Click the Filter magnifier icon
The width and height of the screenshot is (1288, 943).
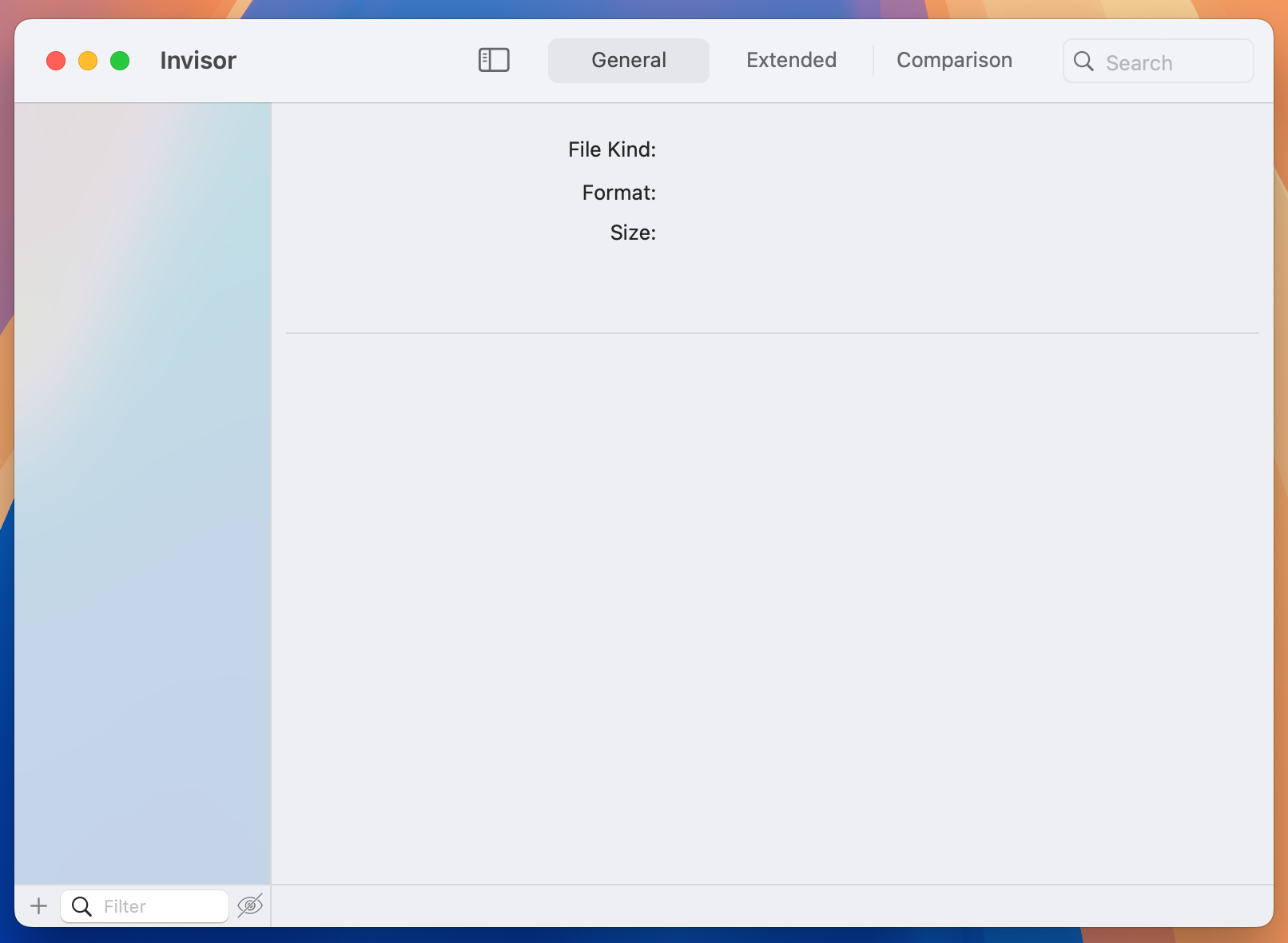coord(81,906)
